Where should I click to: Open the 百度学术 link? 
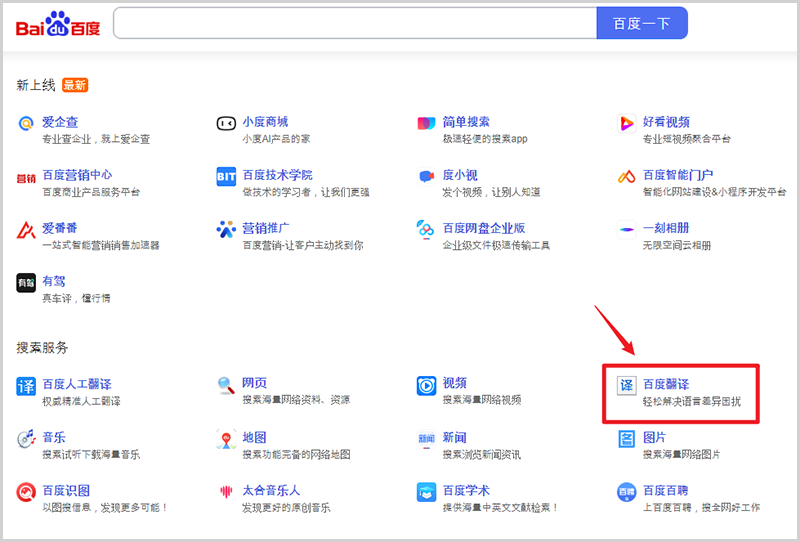[x=466, y=490]
